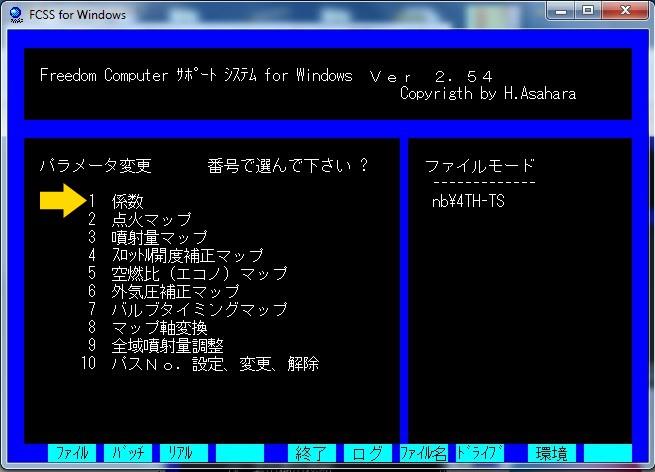Minimize the FCSS for Windows window
This screenshot has height=472, width=655.
[561, 11]
